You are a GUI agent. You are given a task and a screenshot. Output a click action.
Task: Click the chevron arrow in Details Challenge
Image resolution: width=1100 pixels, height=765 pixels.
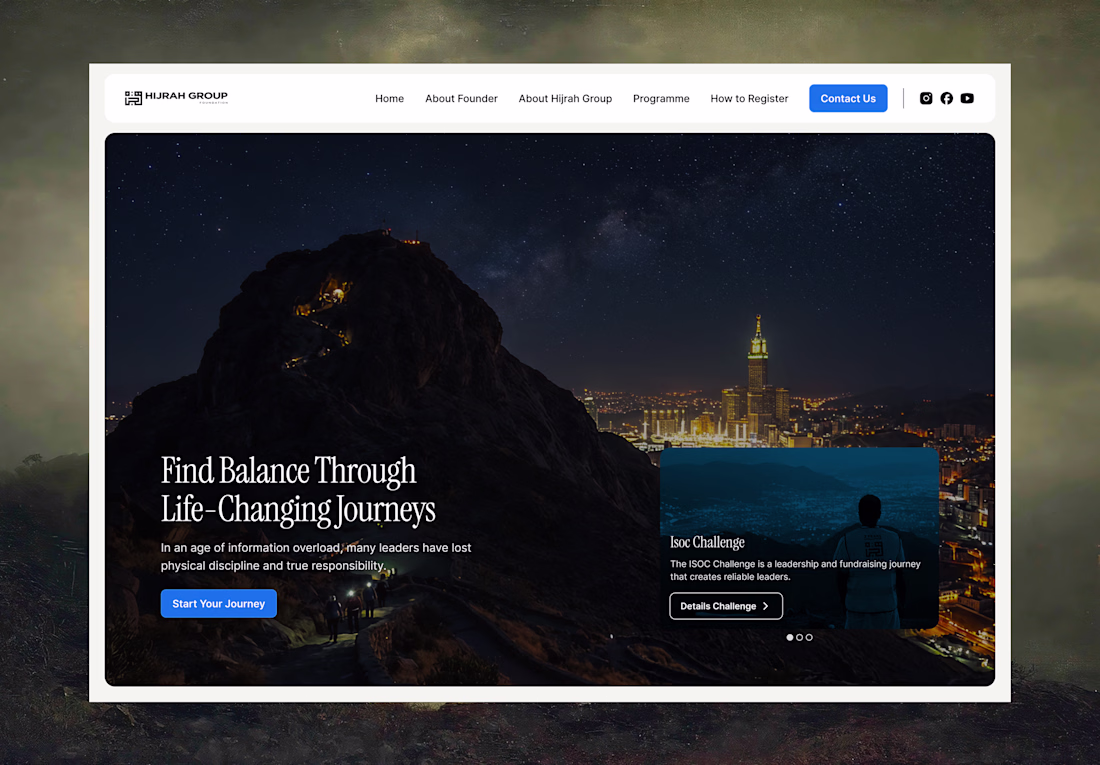pyautogui.click(x=765, y=606)
